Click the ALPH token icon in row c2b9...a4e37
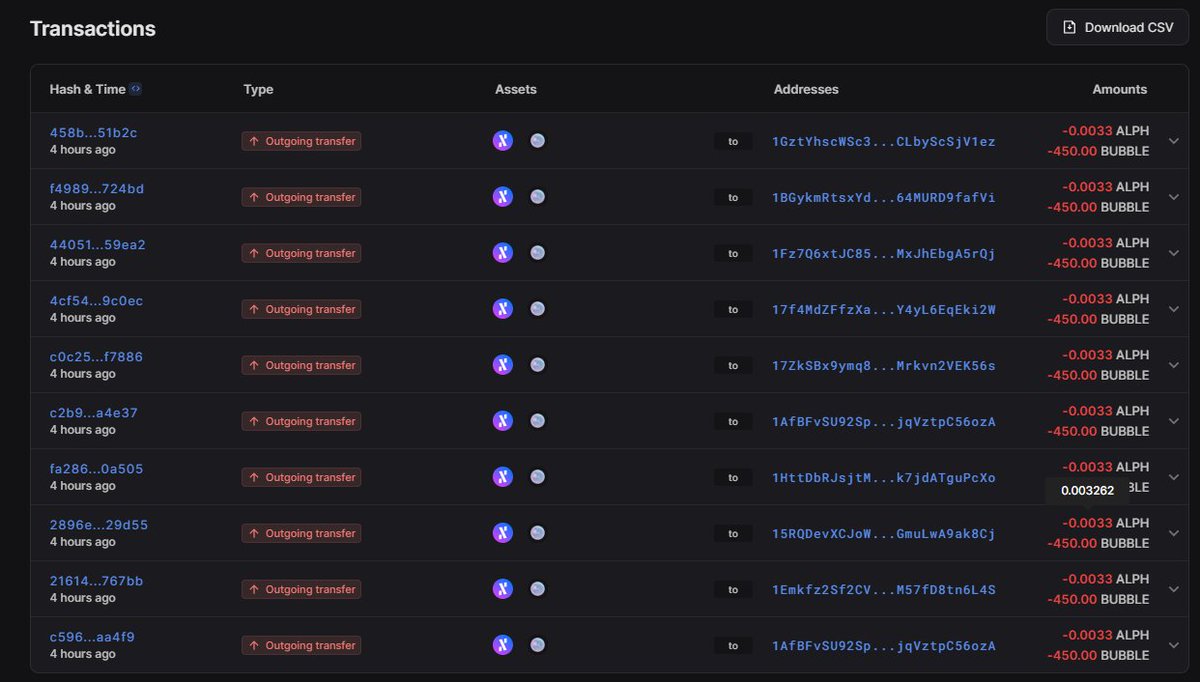 click(x=503, y=421)
